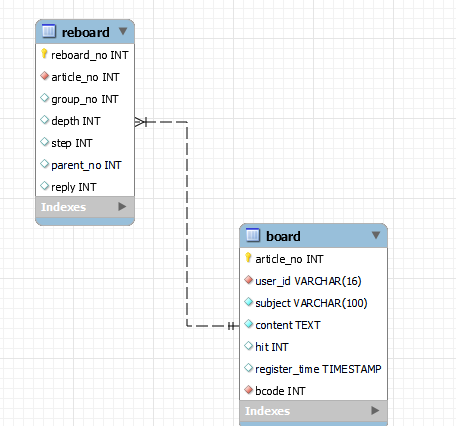
Task: Expand Indexes section of board table
Action: coord(375,410)
